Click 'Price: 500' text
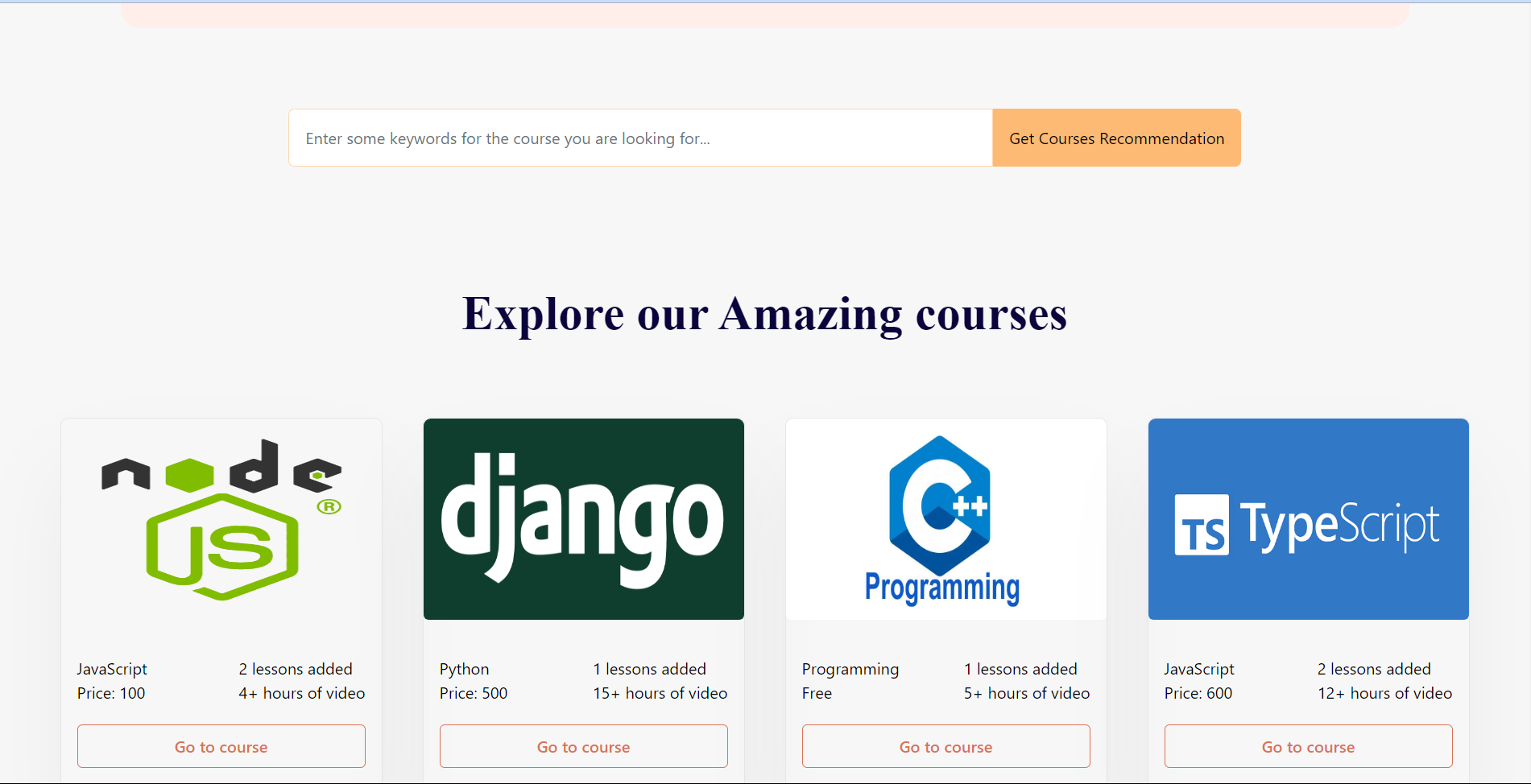Image resolution: width=1531 pixels, height=784 pixels. pyautogui.click(x=474, y=693)
